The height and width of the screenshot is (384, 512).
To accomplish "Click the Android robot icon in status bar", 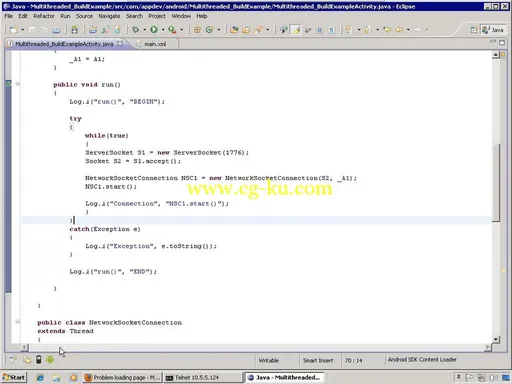I will [50, 360].
